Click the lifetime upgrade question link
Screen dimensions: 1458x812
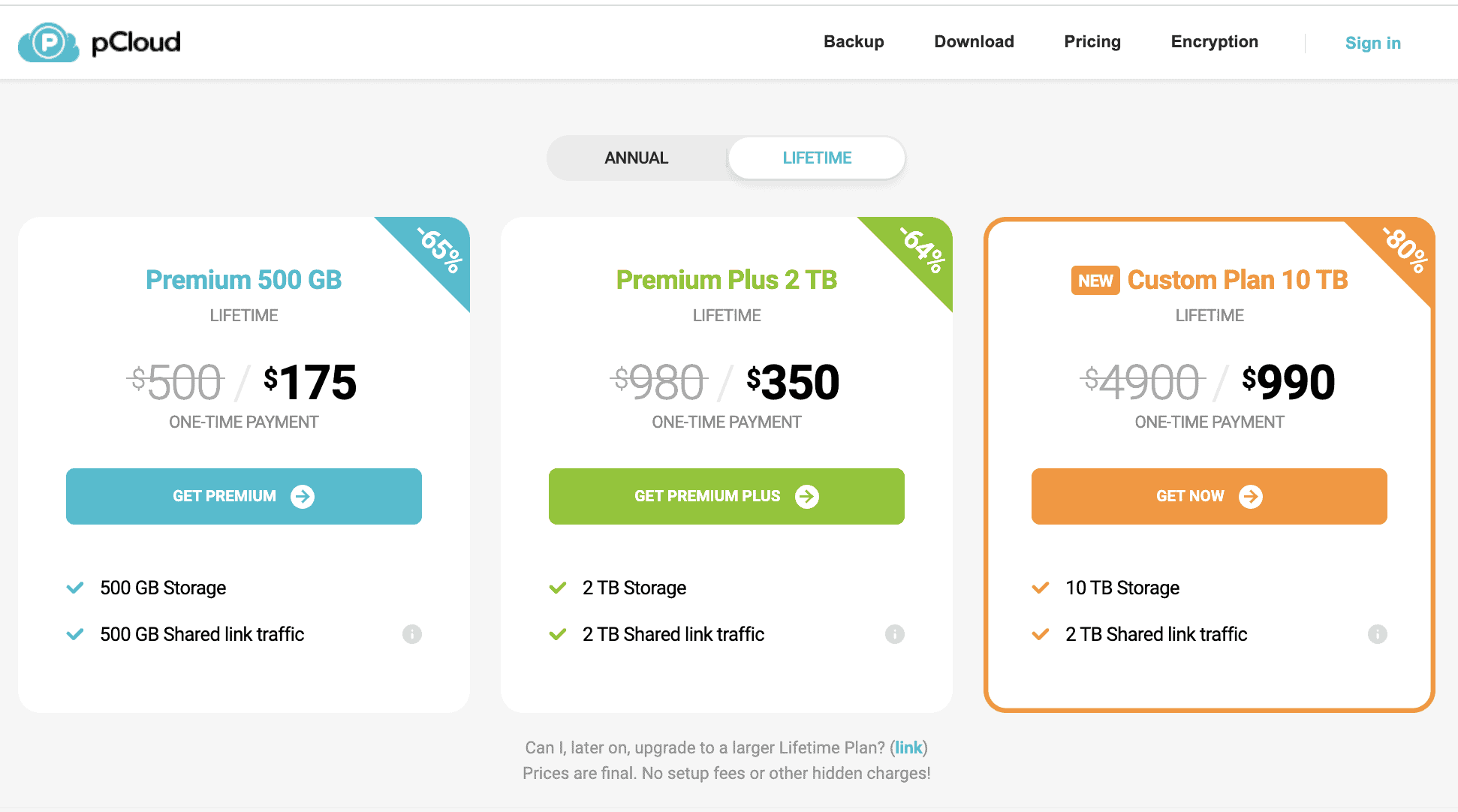(x=908, y=747)
